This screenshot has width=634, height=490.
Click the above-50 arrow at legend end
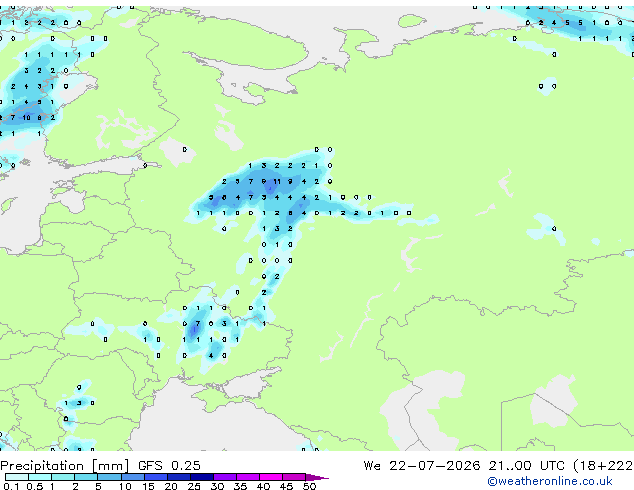pyautogui.click(x=317, y=477)
